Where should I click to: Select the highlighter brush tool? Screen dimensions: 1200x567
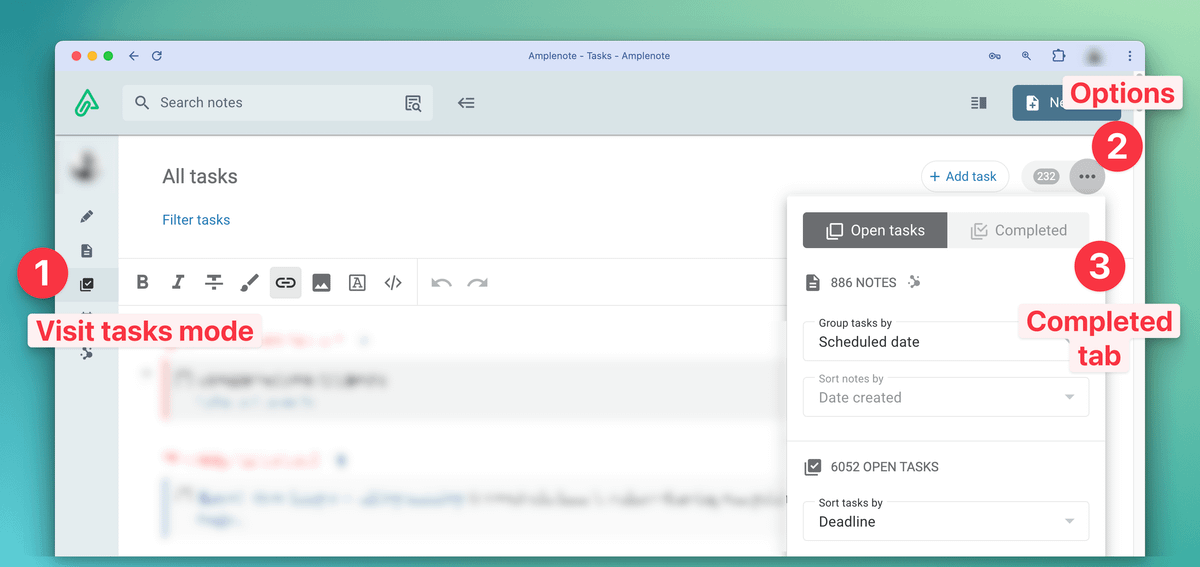pyautogui.click(x=250, y=283)
